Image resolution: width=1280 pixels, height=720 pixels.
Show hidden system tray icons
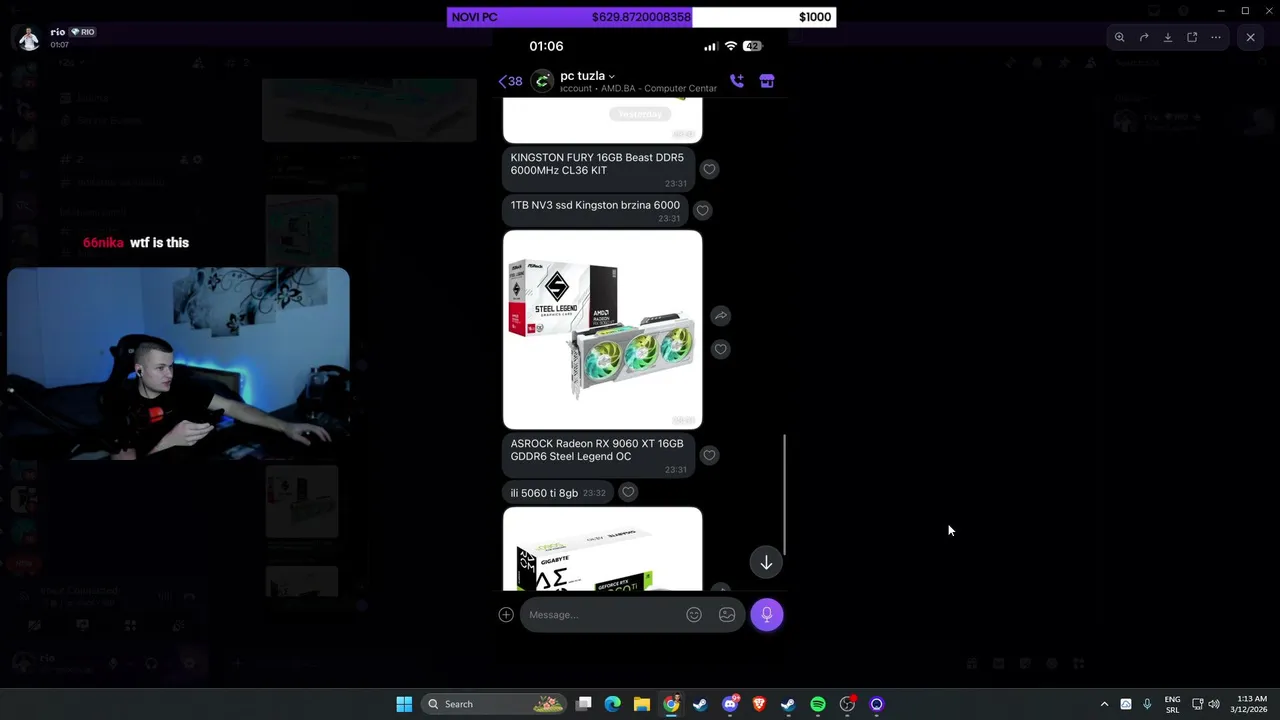(1104, 704)
